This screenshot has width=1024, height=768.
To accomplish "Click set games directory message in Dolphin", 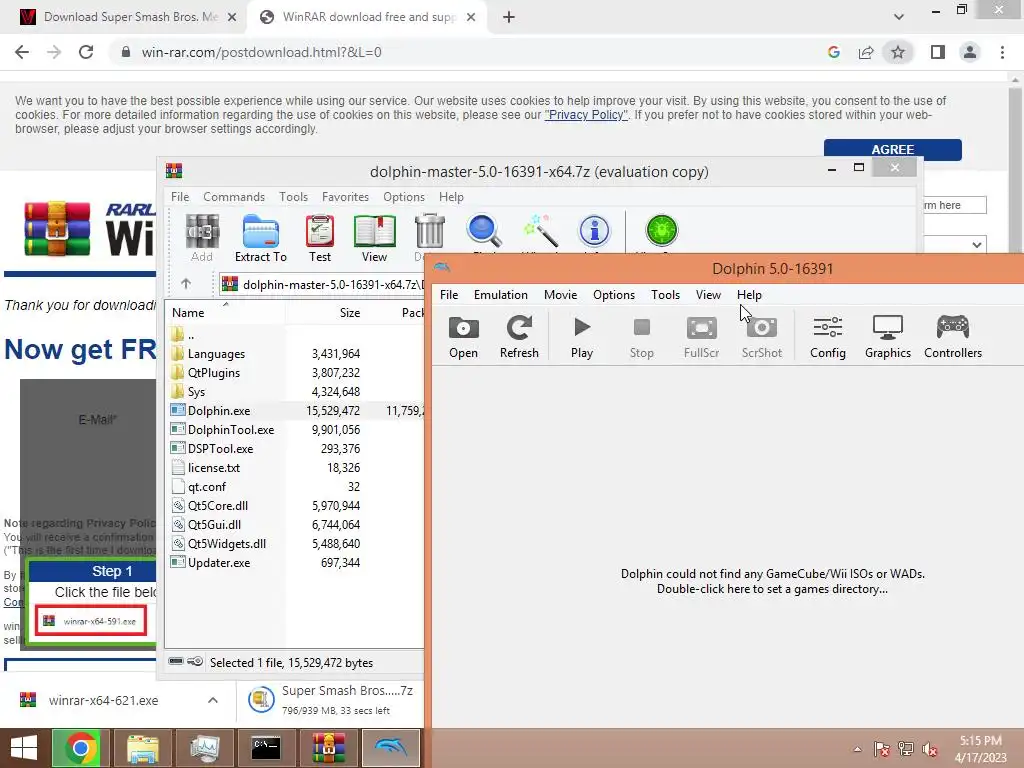I will coord(773,581).
